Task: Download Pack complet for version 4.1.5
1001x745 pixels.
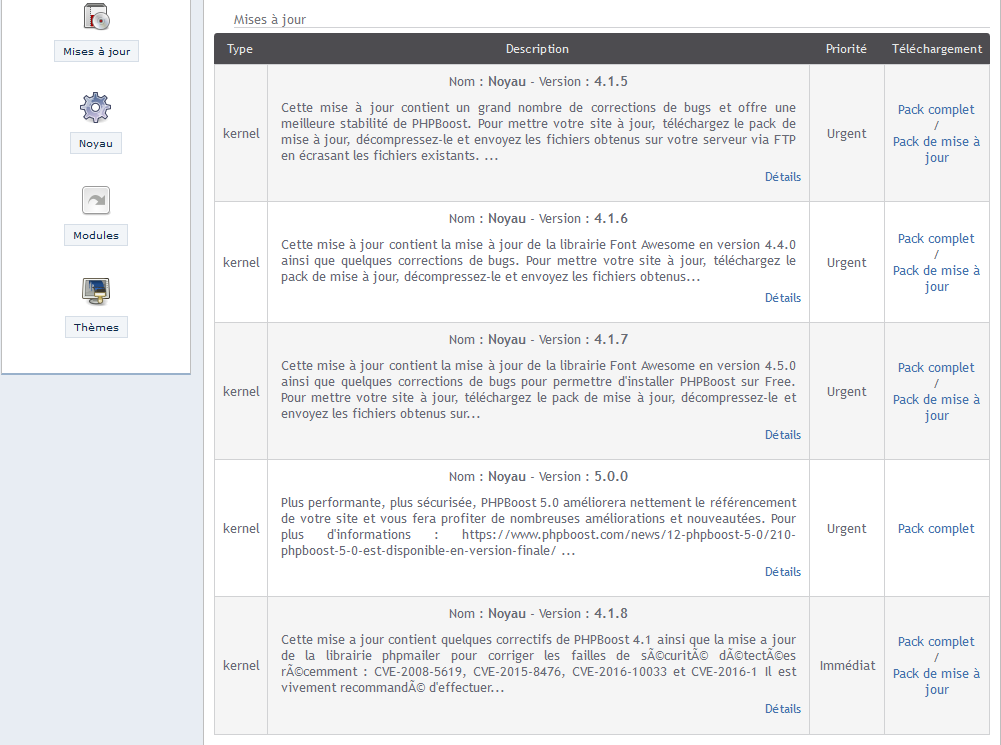Action: (936, 110)
